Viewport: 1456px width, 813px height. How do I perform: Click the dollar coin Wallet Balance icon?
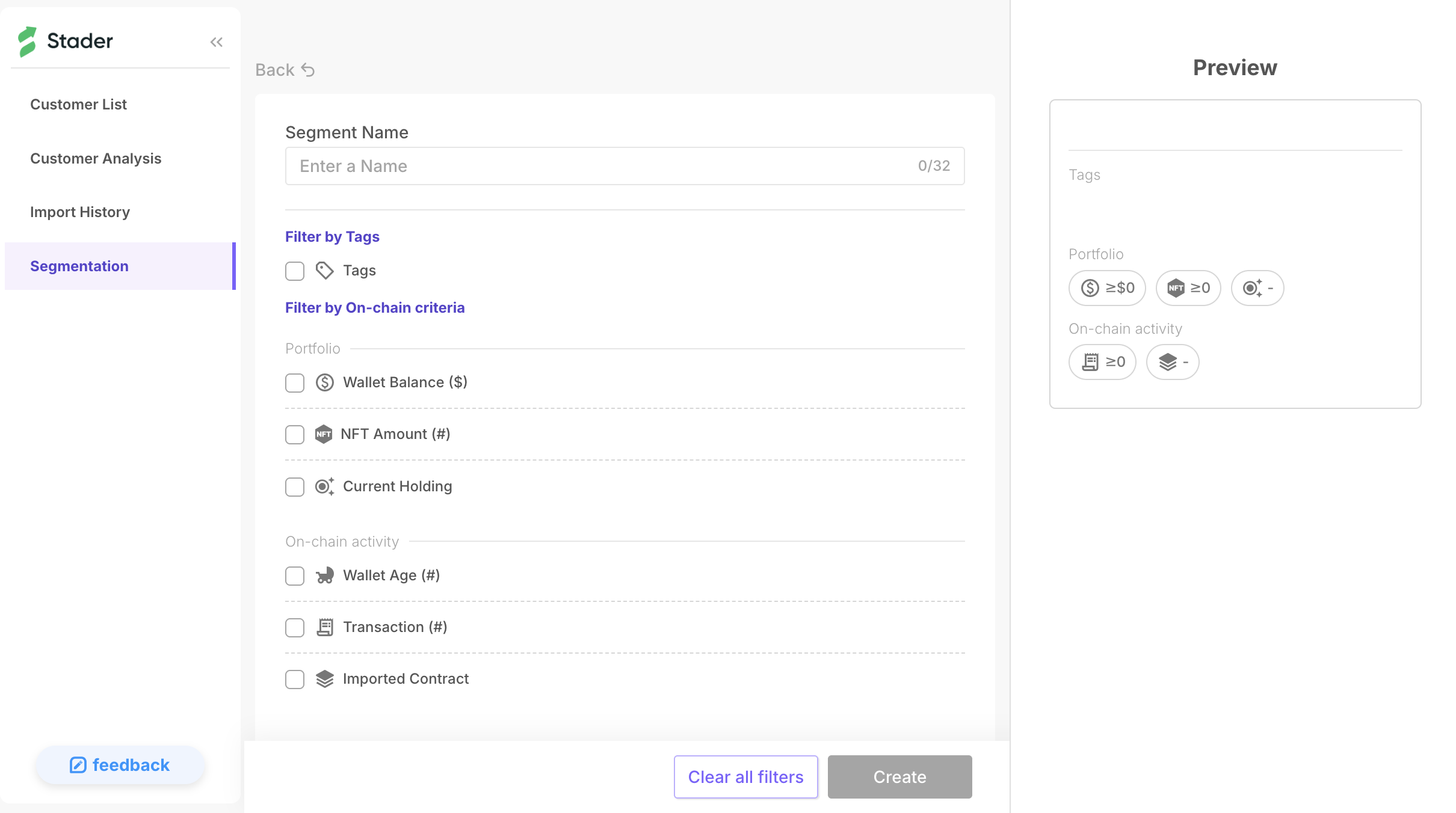pyautogui.click(x=324, y=382)
